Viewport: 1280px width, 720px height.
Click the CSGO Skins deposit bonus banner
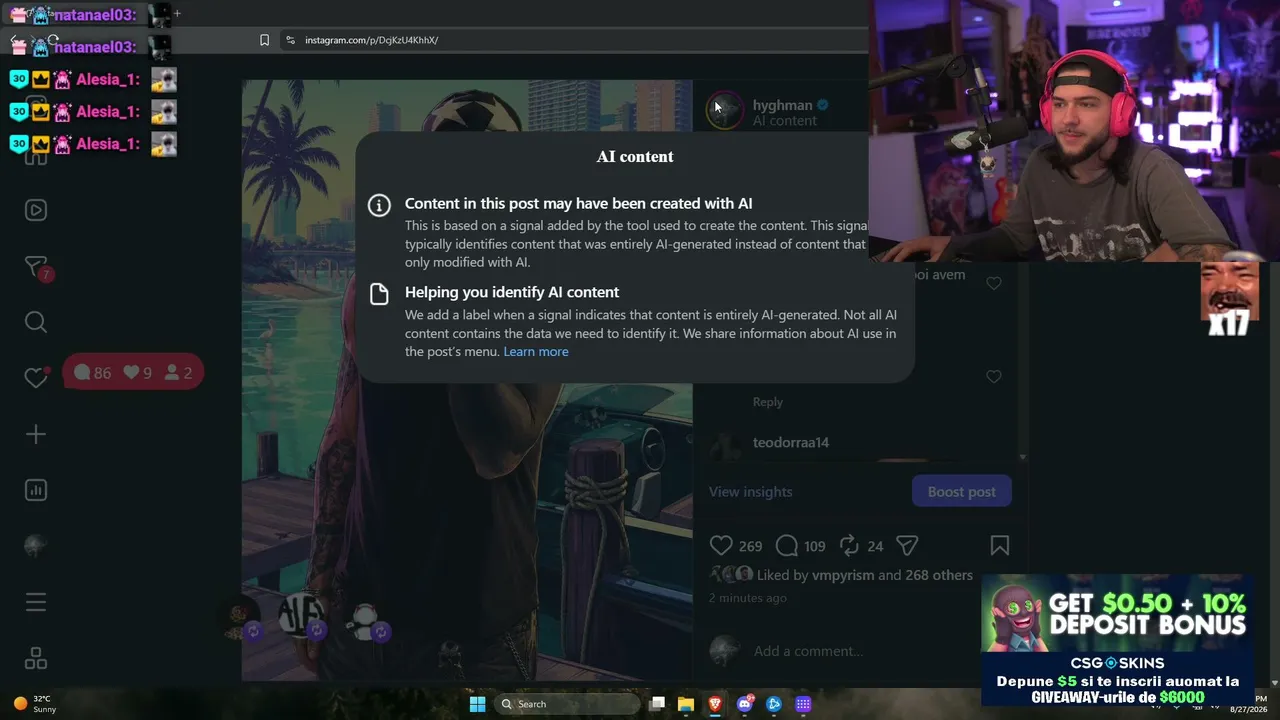coord(1117,640)
